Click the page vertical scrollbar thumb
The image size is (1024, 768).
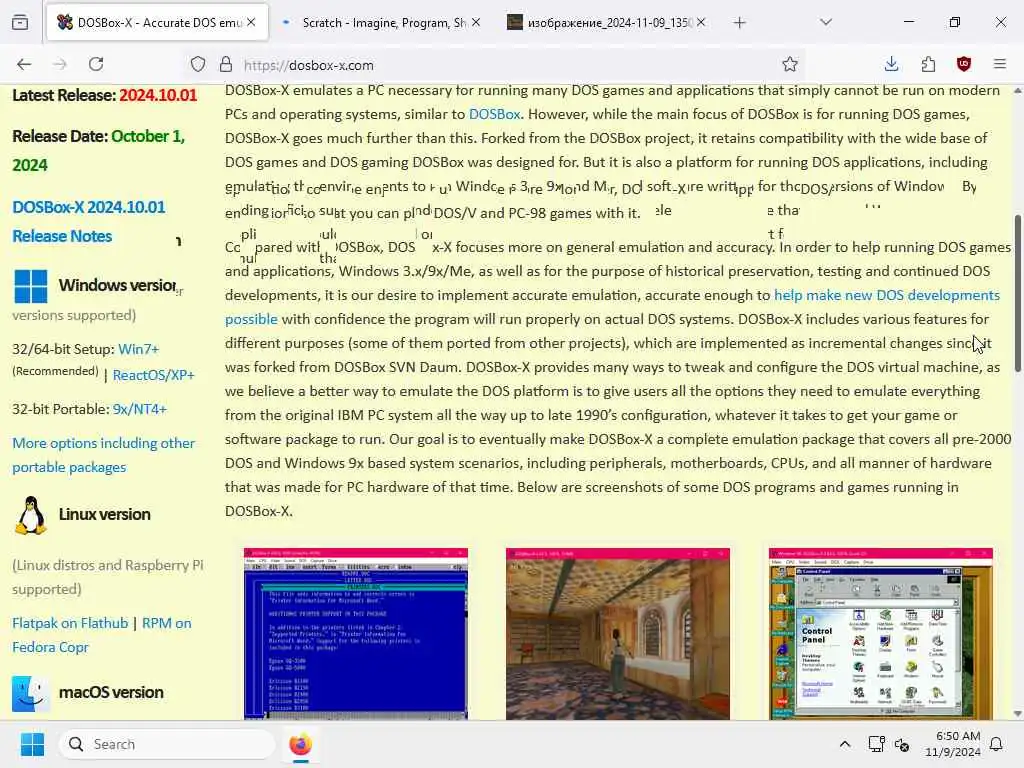(x=1017, y=294)
